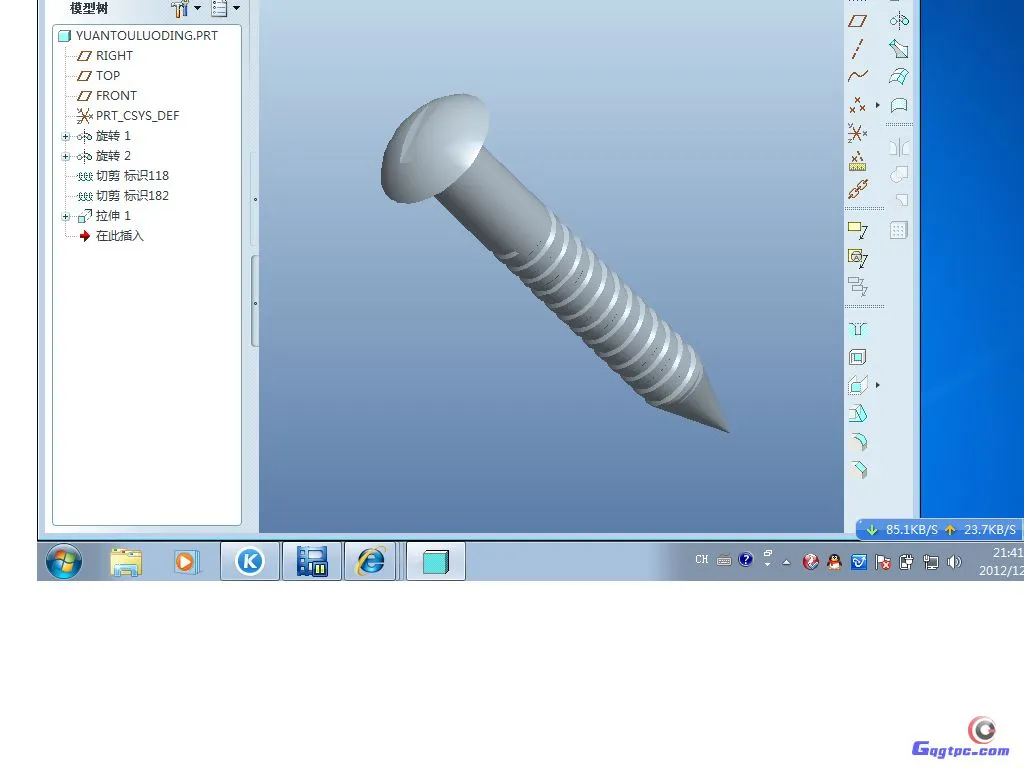Click 切剪 标识118 feature in tree
This screenshot has width=1024, height=768.
click(x=132, y=176)
